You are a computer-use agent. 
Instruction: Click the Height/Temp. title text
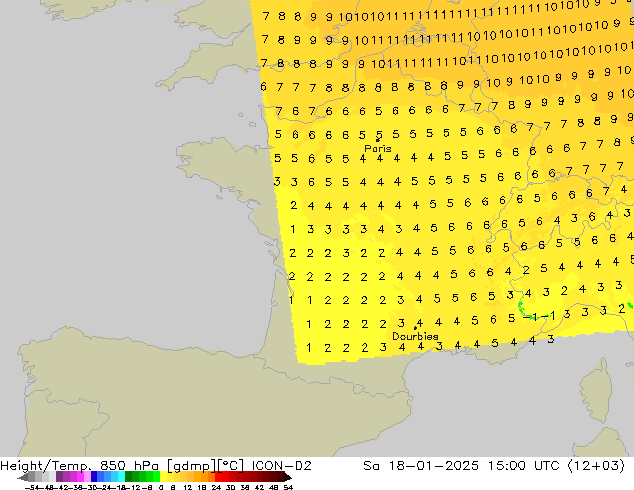(48, 466)
